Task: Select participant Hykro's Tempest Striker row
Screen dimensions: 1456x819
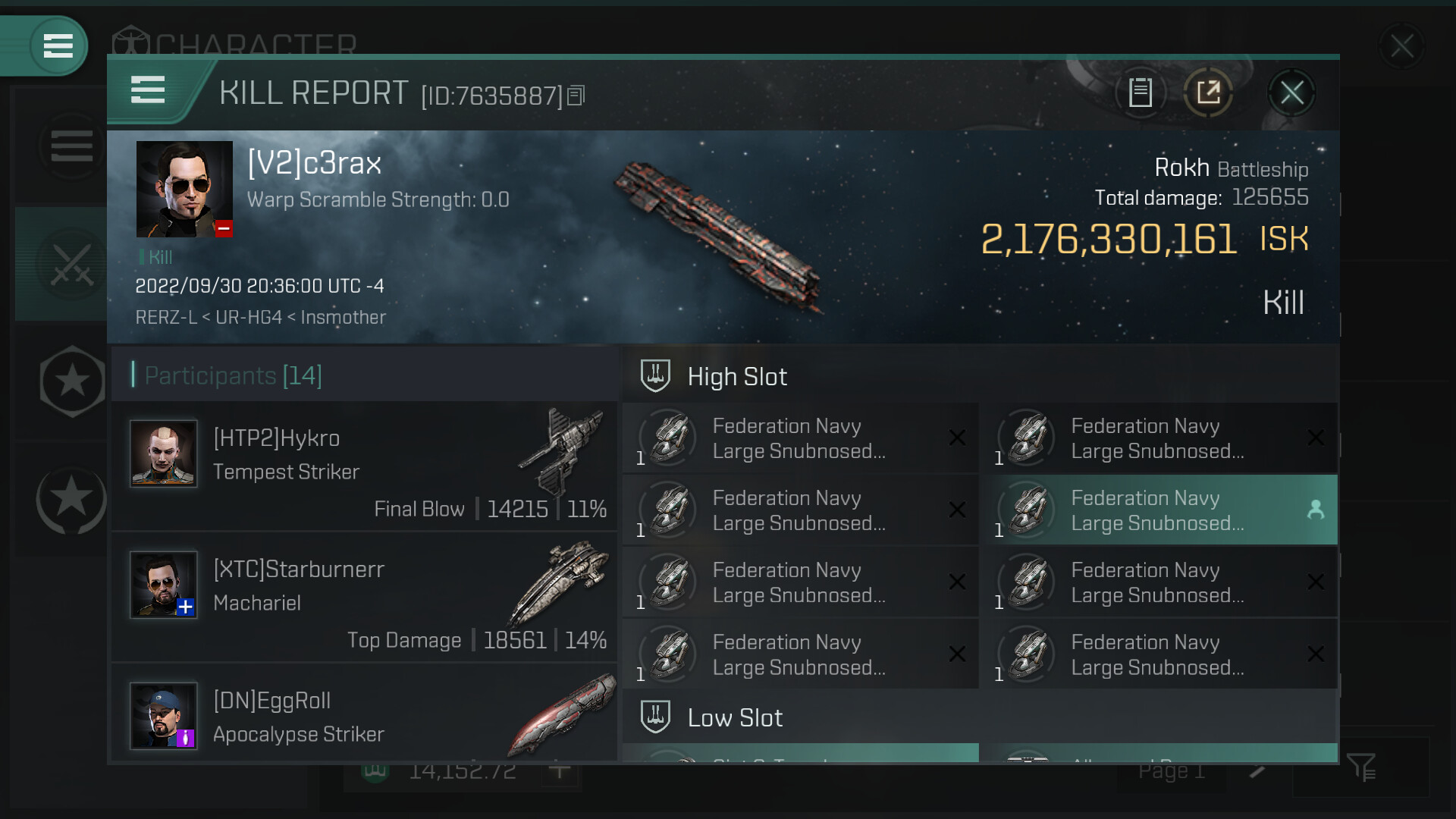Action: 364,466
